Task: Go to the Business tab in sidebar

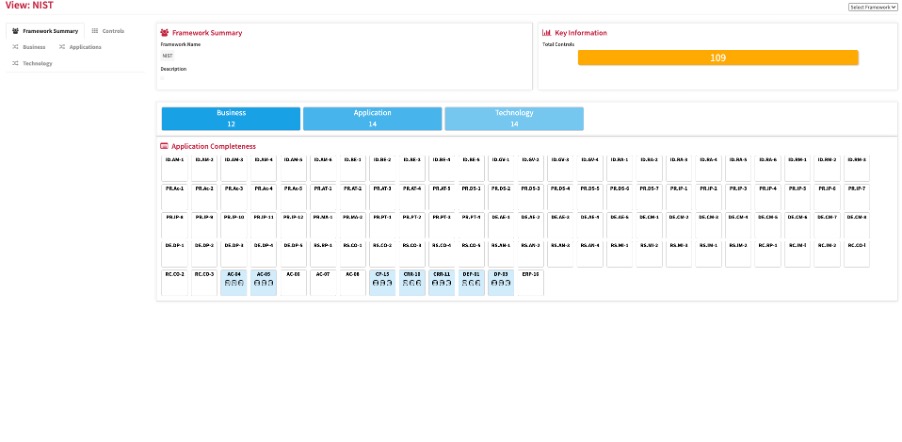Action: click(29, 47)
